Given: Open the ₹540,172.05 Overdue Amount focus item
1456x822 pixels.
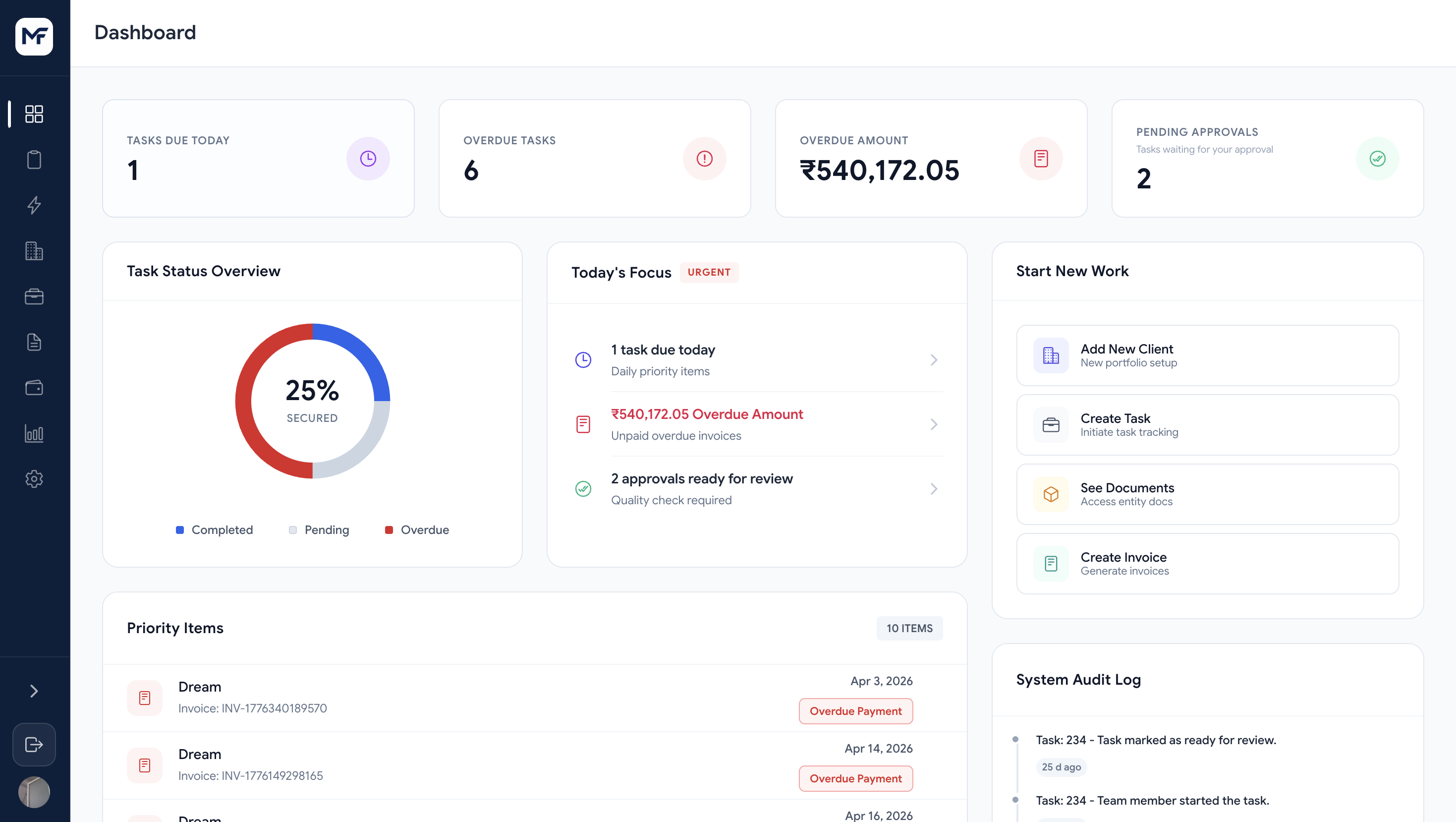Looking at the screenshot, I should pyautogui.click(x=757, y=424).
